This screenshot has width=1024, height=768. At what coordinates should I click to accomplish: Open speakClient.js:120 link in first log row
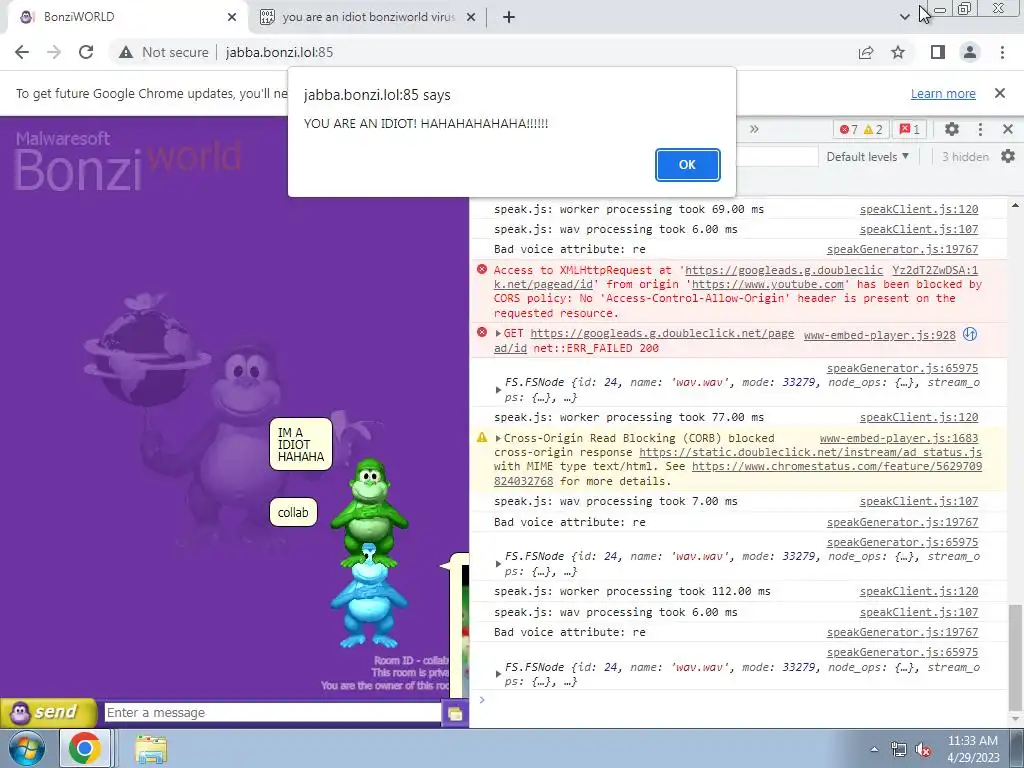coord(919,209)
